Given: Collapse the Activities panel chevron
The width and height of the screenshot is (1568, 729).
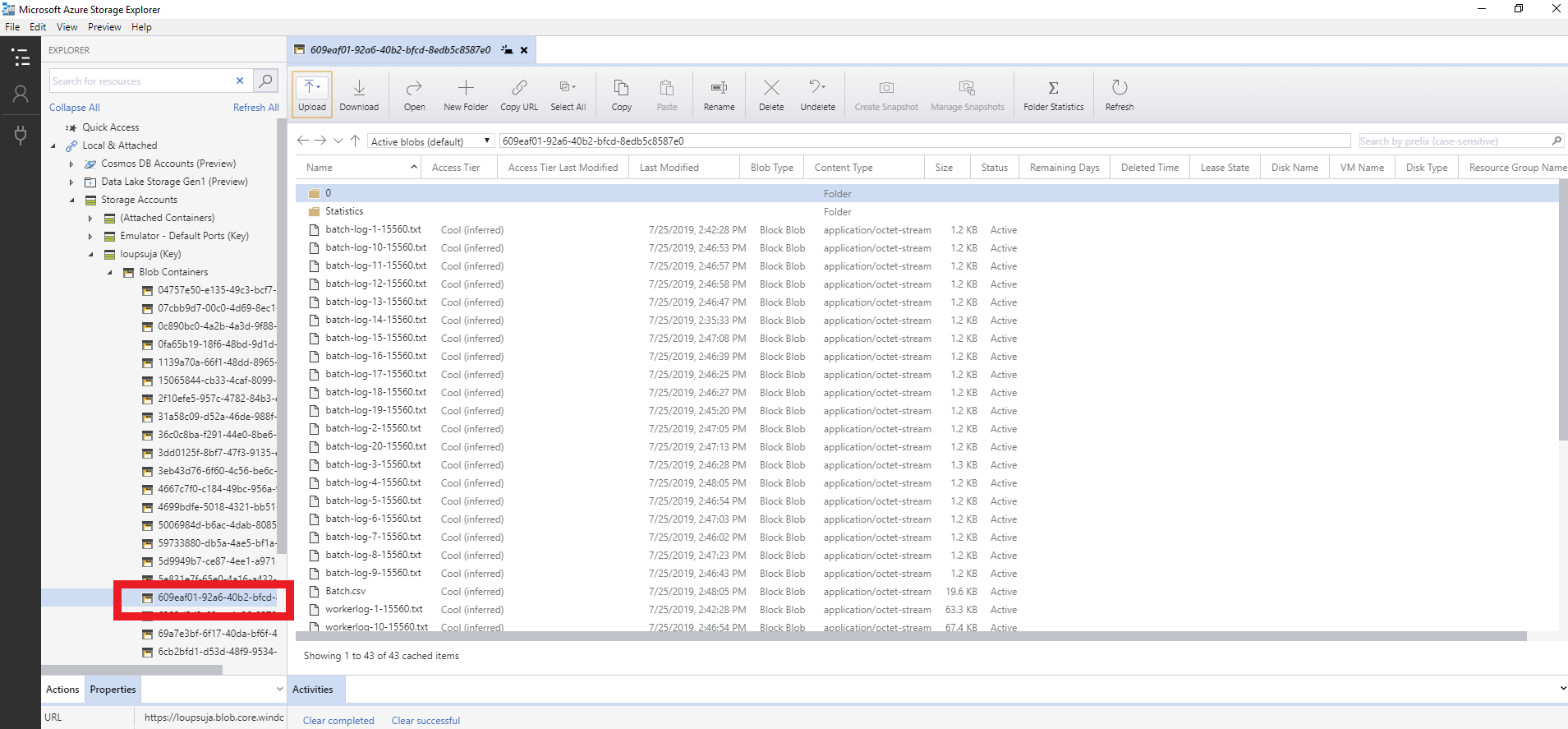Looking at the screenshot, I should click(x=1561, y=689).
